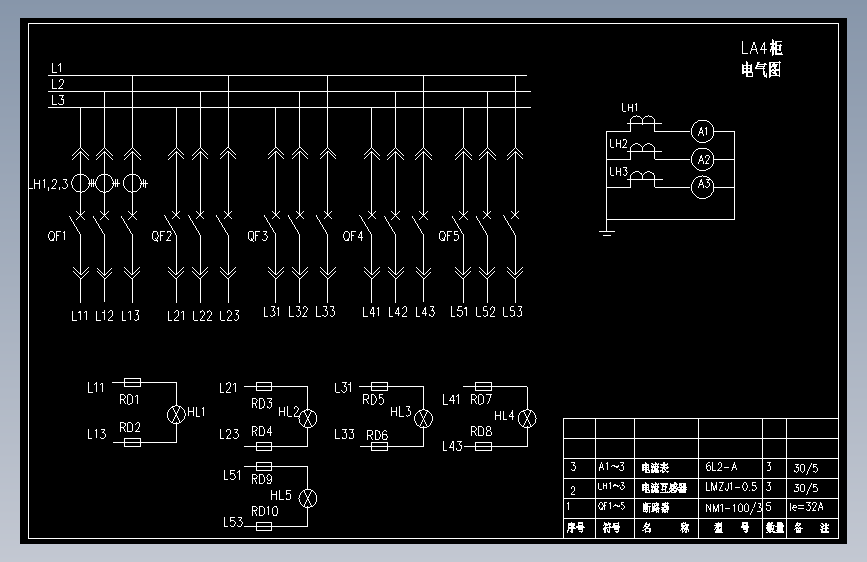
Task: Pick the RD2 fuse rectangle symbol
Action: (x=132, y=442)
